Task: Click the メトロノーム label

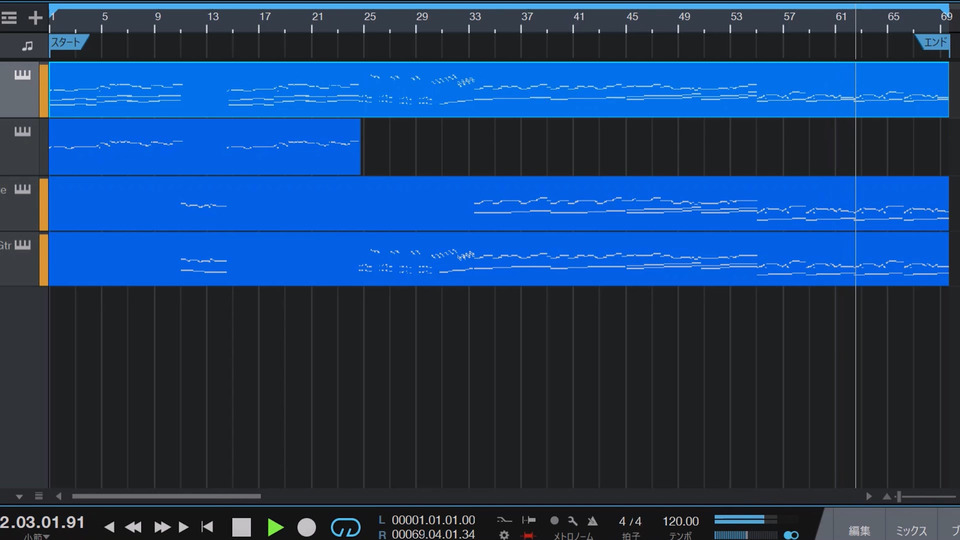Action: (x=573, y=536)
